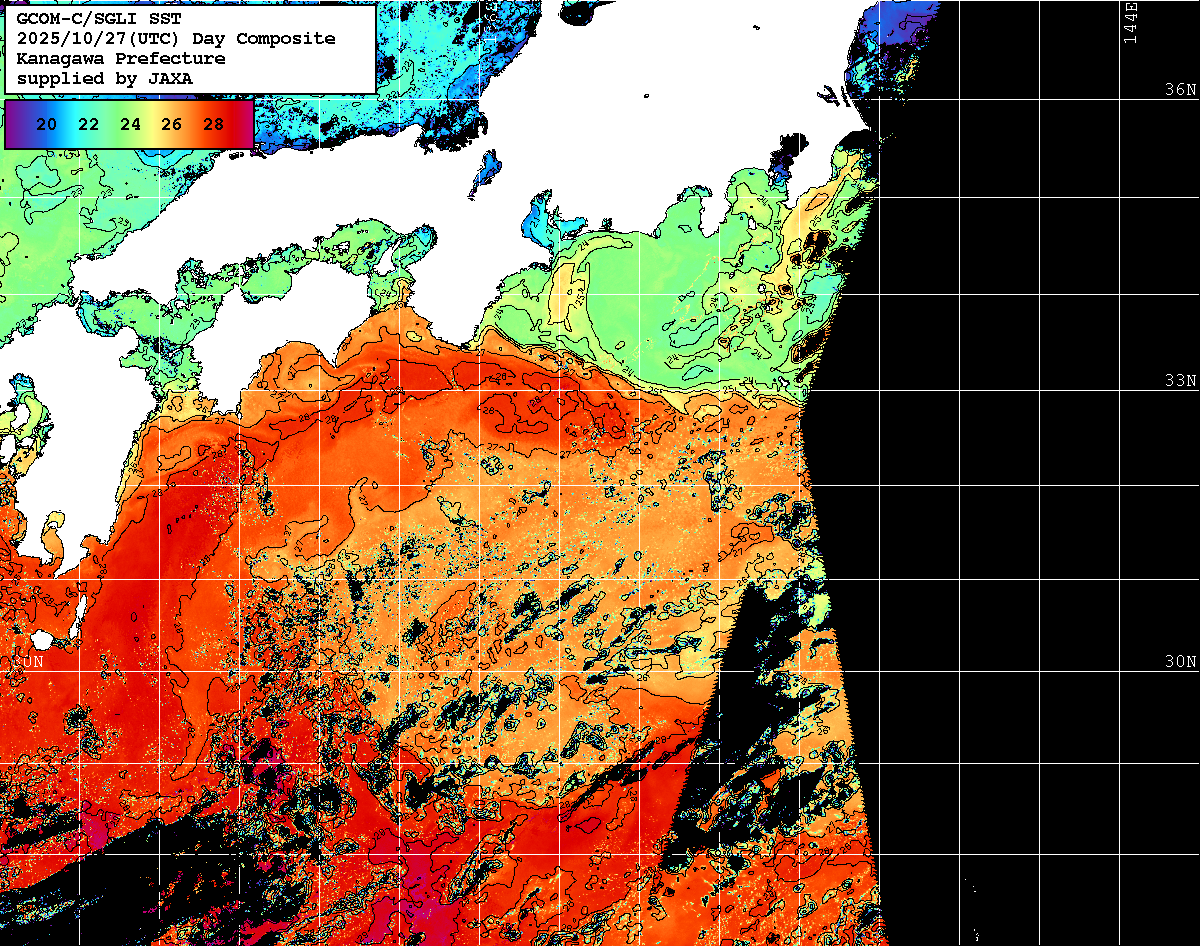Click the 36N latitude label
1200x946 pixels.
(x=1180, y=89)
